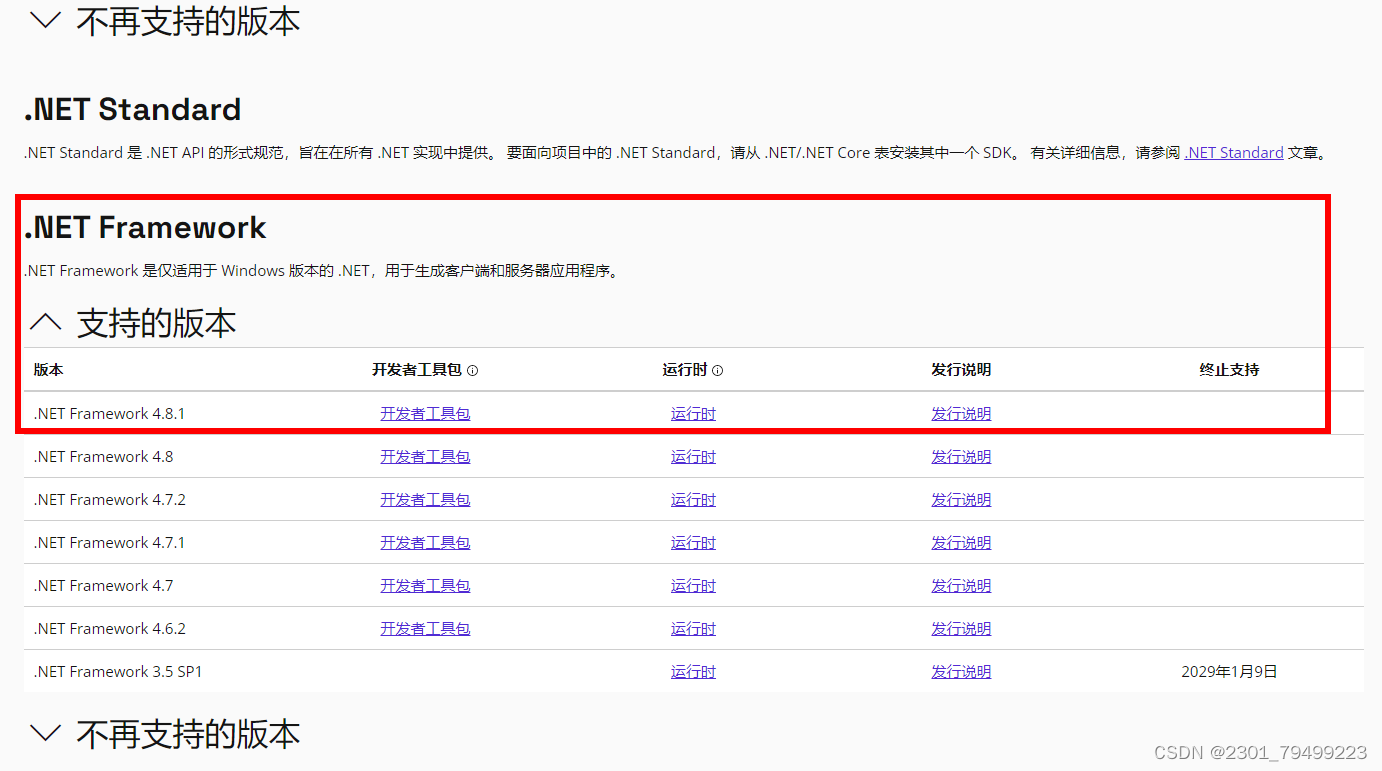Expand top 不再支持的版本 section chevron
The height and width of the screenshot is (771, 1382).
coord(46,21)
